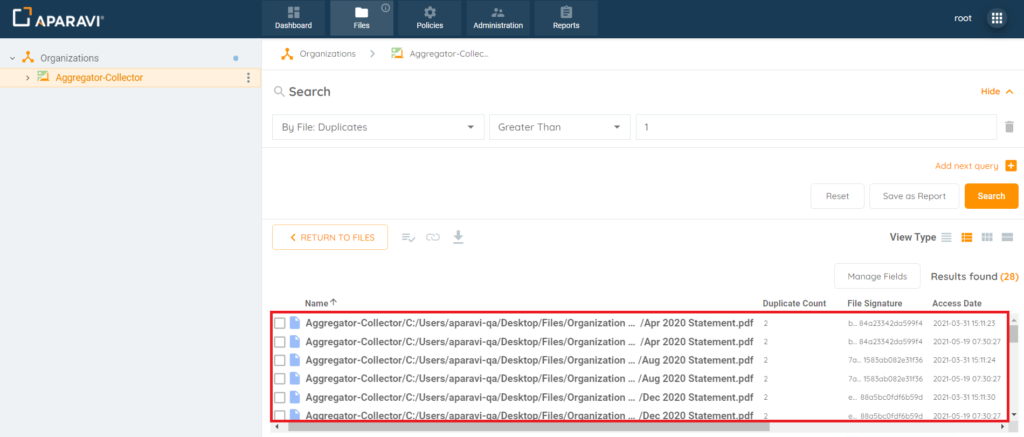
Task: Switch to grid view type
Action: tap(987, 237)
